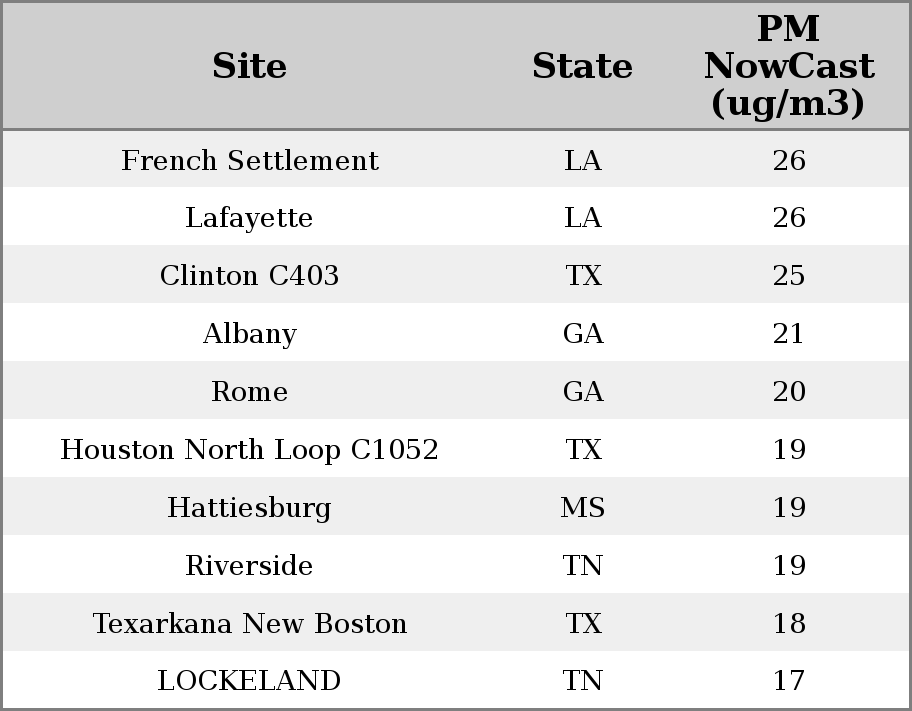Click the GA state cell for Albany
Image resolution: width=912 pixels, height=711 pixels.
583,334
